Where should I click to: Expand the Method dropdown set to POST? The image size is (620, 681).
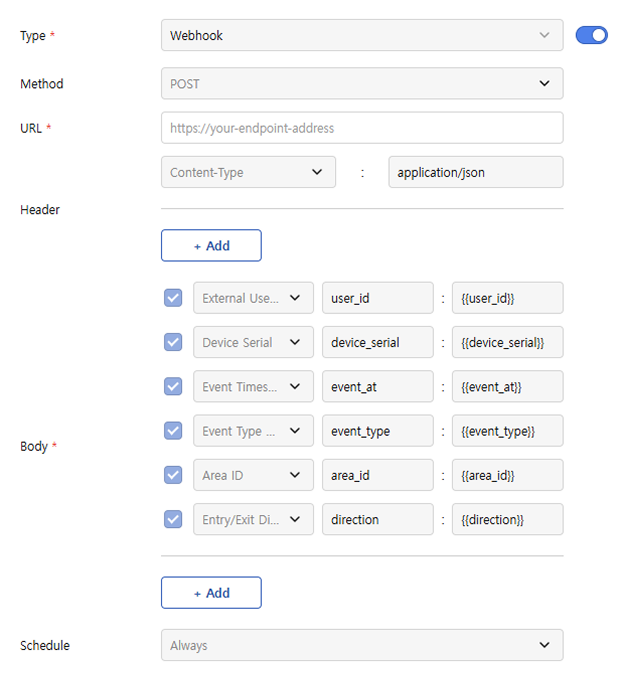point(361,84)
